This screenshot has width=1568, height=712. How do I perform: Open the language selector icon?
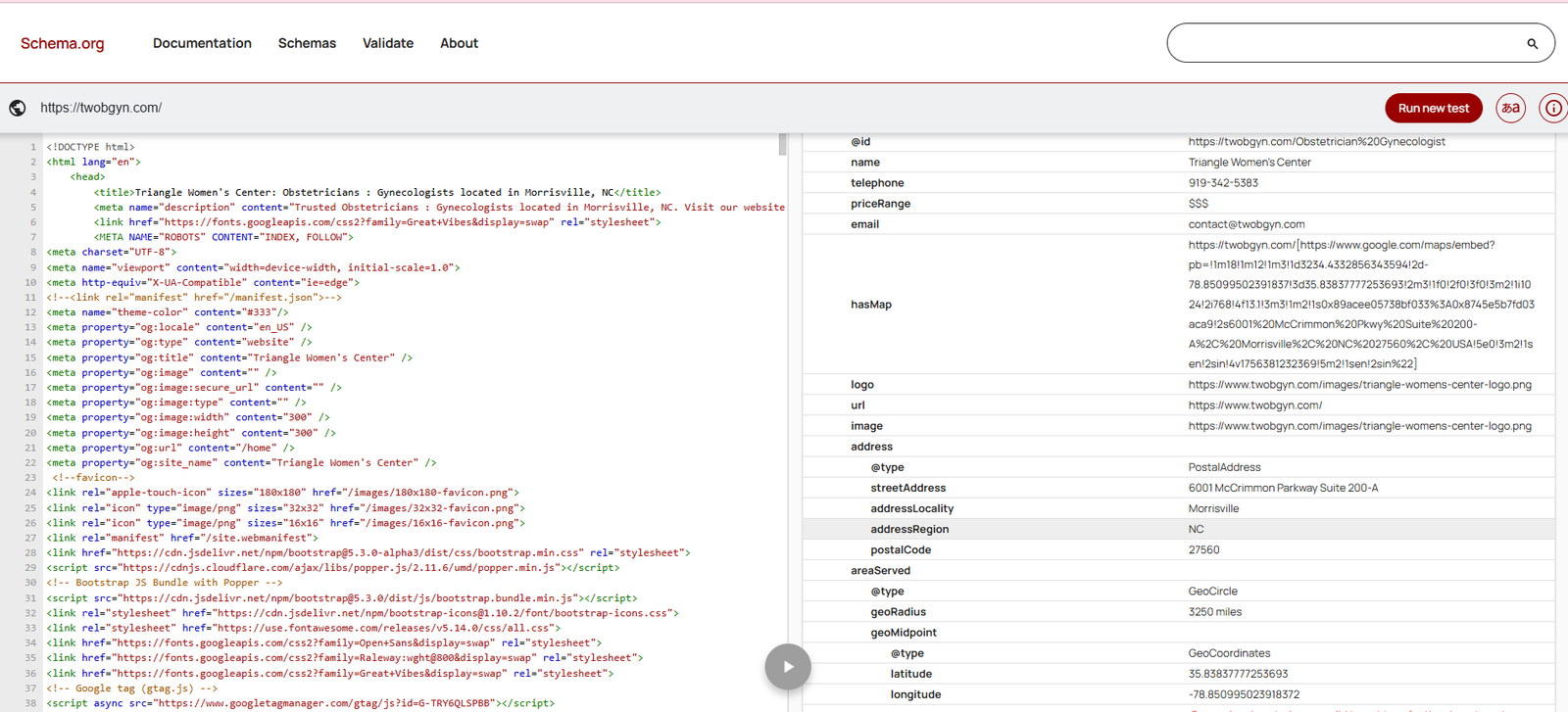point(1510,108)
